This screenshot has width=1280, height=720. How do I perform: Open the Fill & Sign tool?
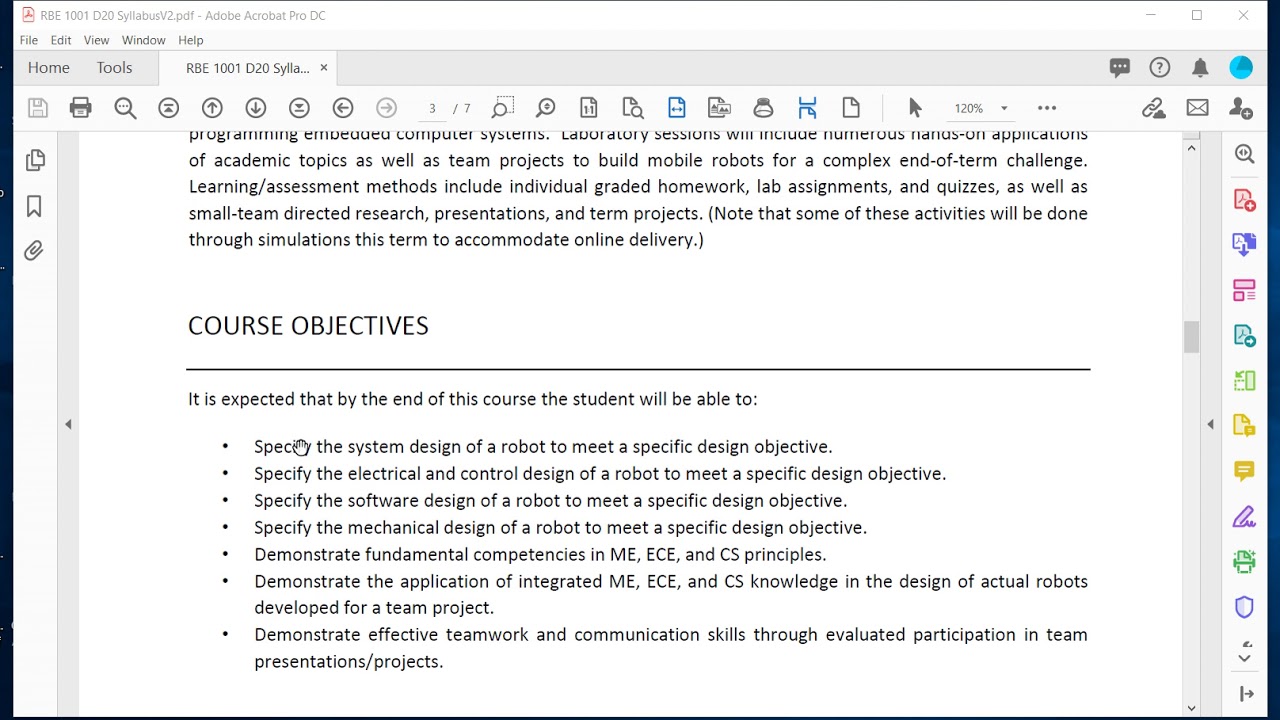tap(1244, 517)
